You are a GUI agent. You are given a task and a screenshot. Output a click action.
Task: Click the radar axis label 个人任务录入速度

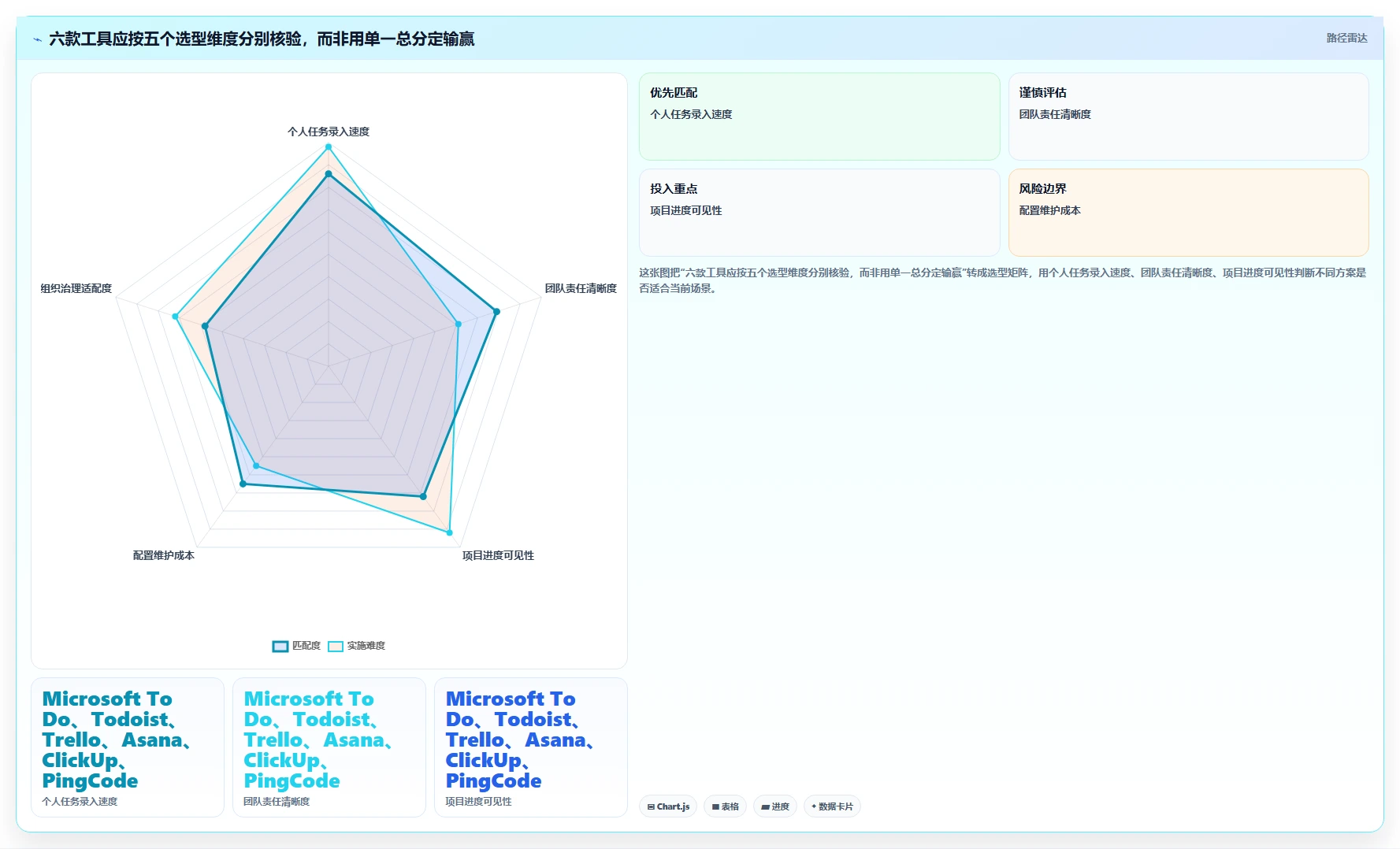(329, 132)
